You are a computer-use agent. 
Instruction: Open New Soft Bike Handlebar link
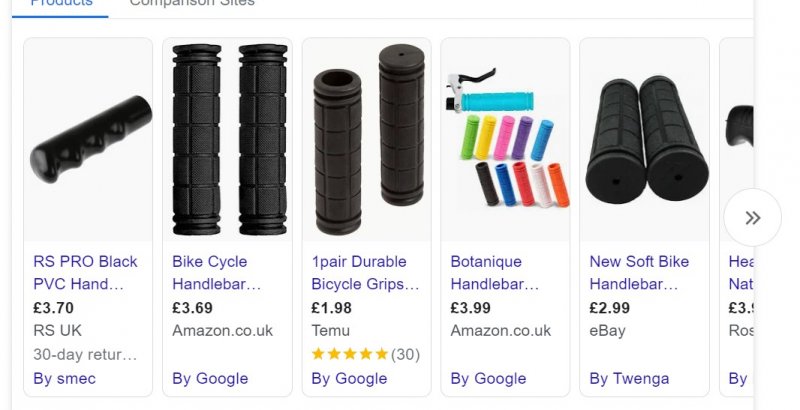pyautogui.click(x=639, y=272)
